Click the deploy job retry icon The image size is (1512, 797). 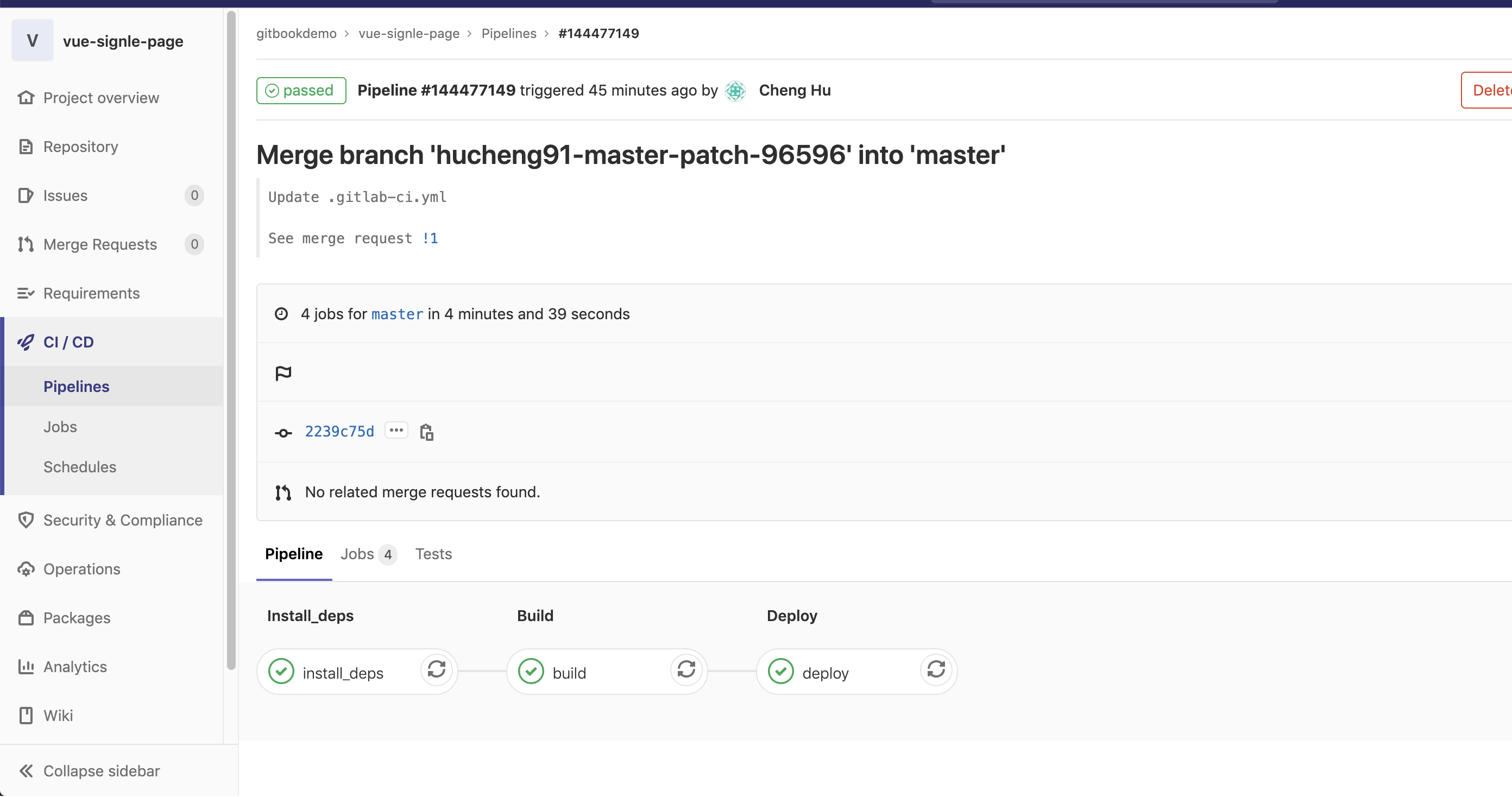pos(936,669)
